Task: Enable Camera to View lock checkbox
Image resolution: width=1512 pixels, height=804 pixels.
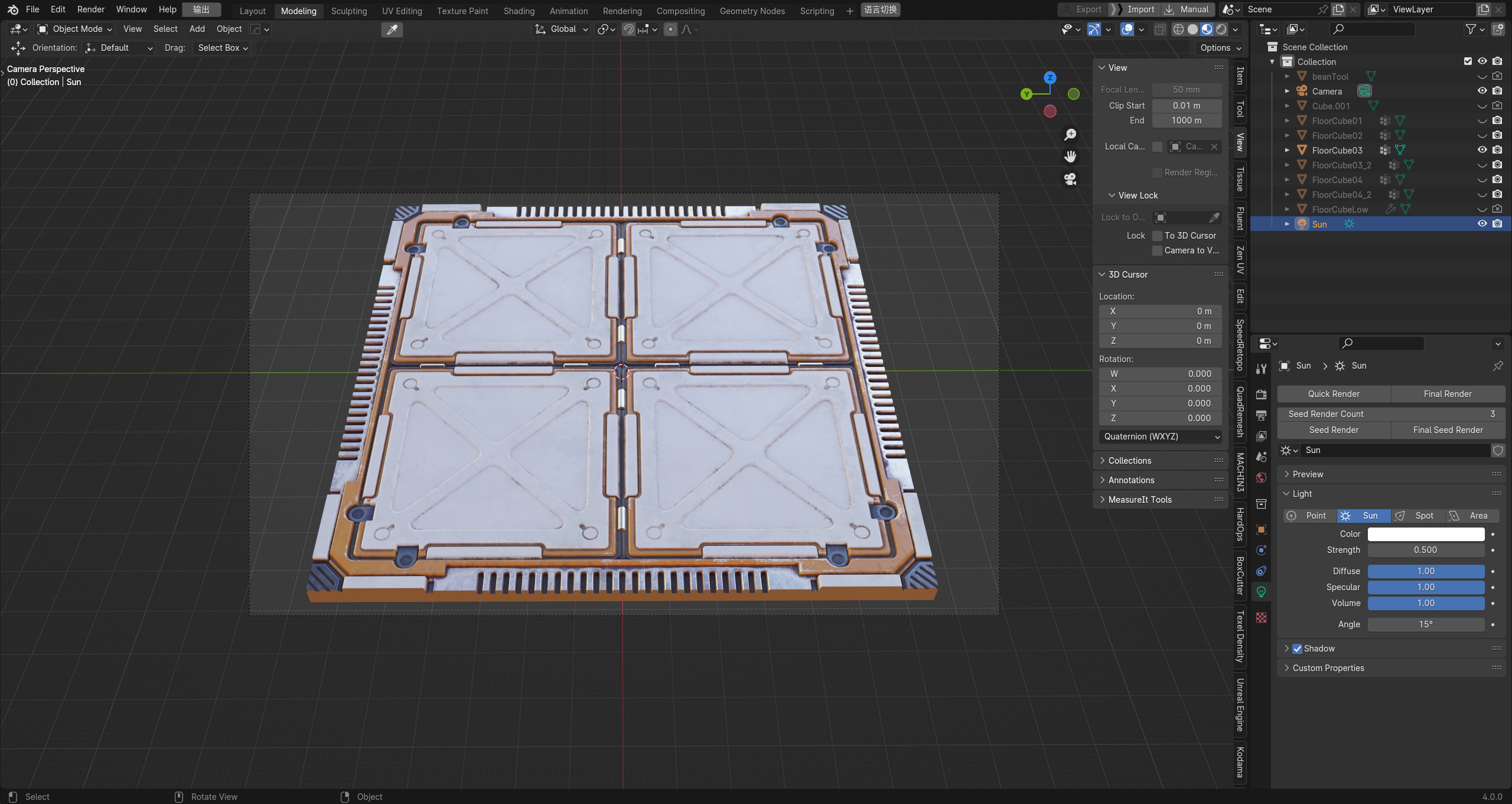Action: point(1157,250)
